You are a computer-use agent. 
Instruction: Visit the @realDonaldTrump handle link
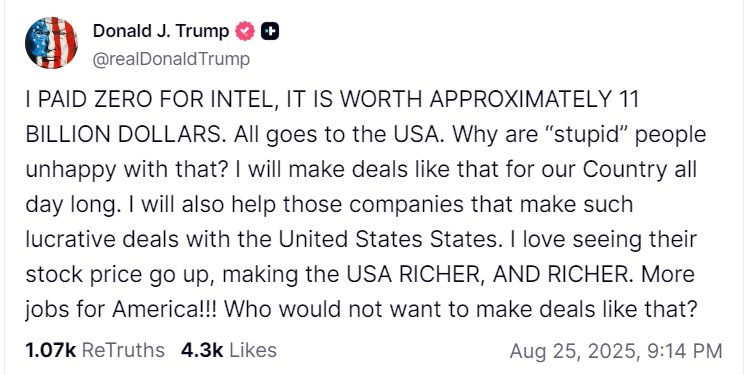coord(171,59)
